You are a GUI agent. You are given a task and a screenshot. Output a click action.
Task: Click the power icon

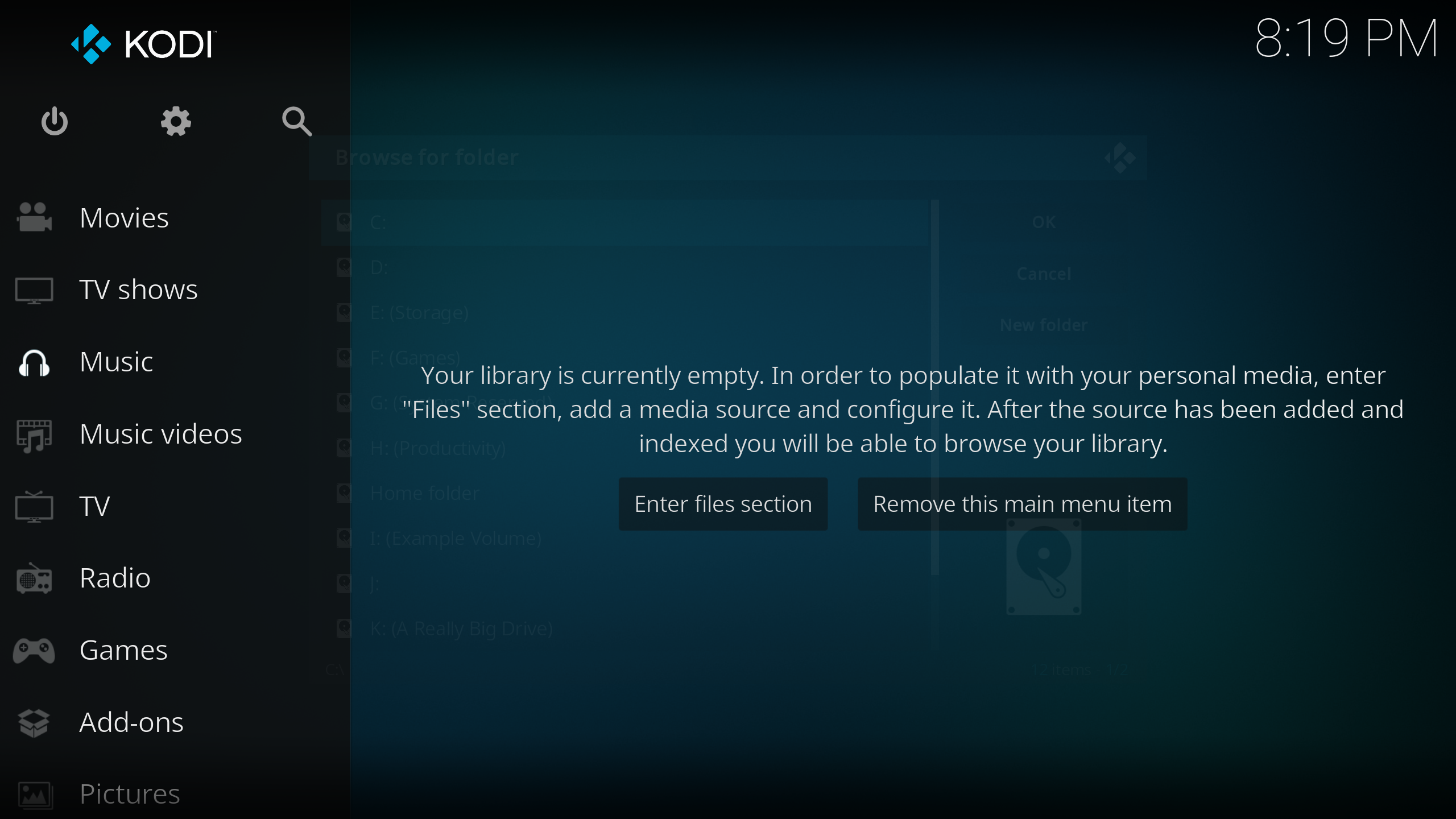(55, 121)
